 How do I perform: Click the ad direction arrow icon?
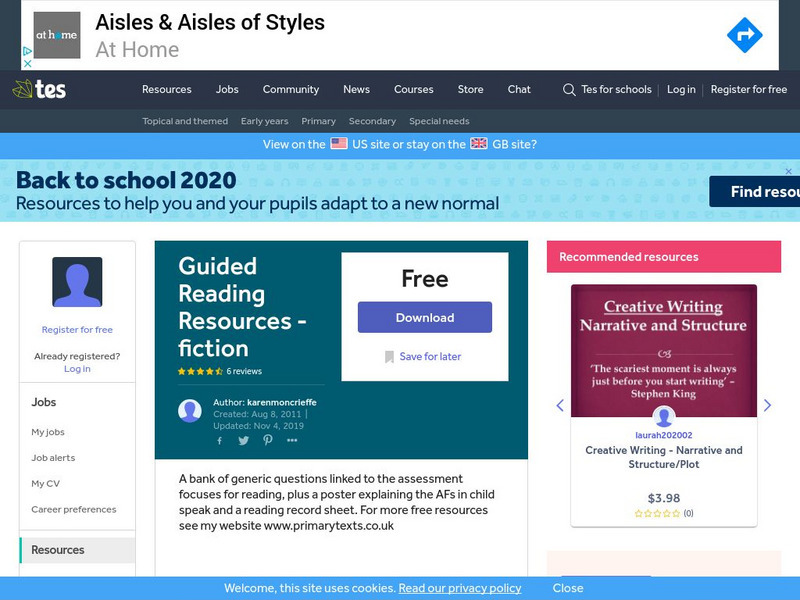[744, 35]
